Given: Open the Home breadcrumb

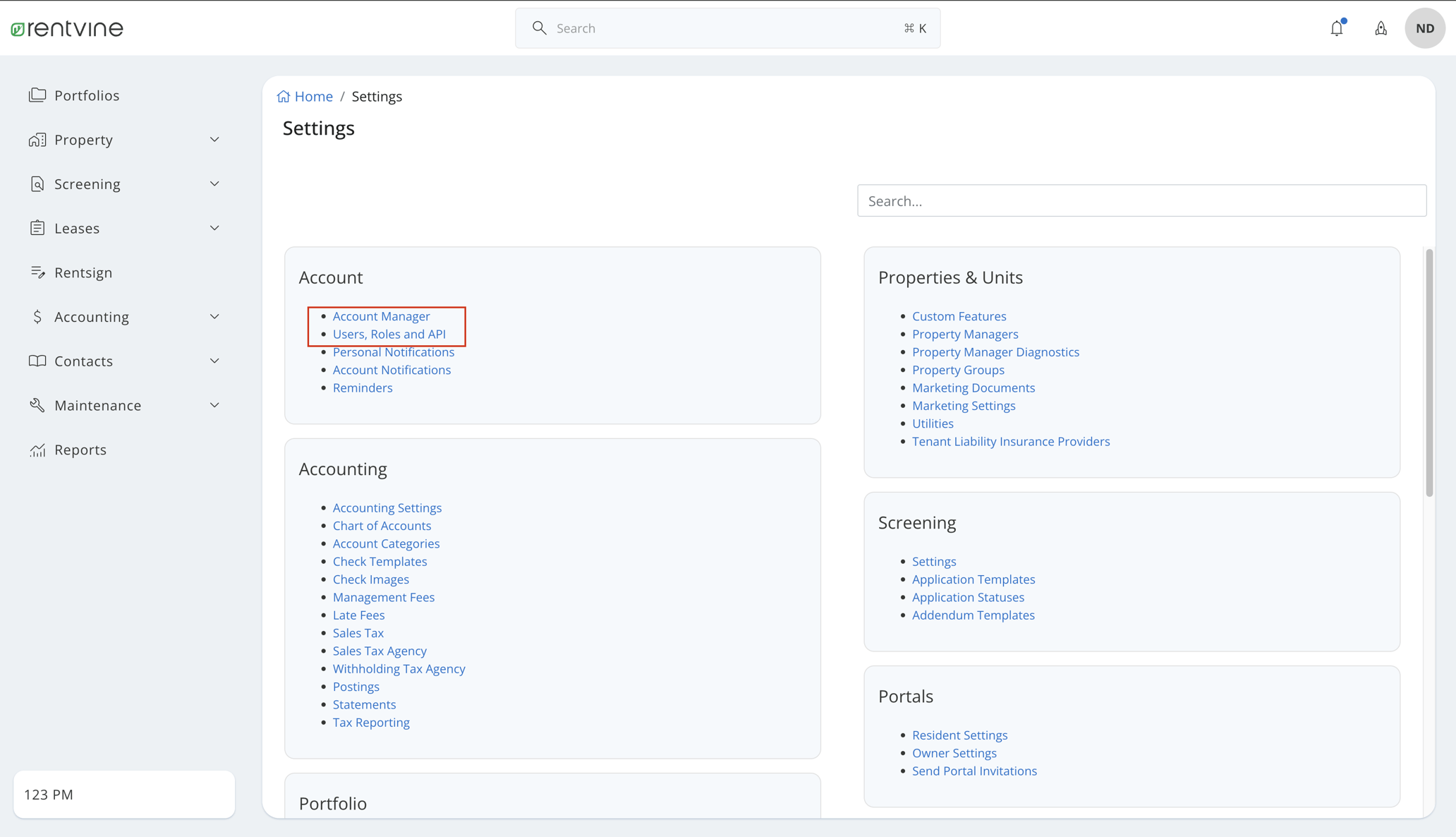Looking at the screenshot, I should pos(313,96).
